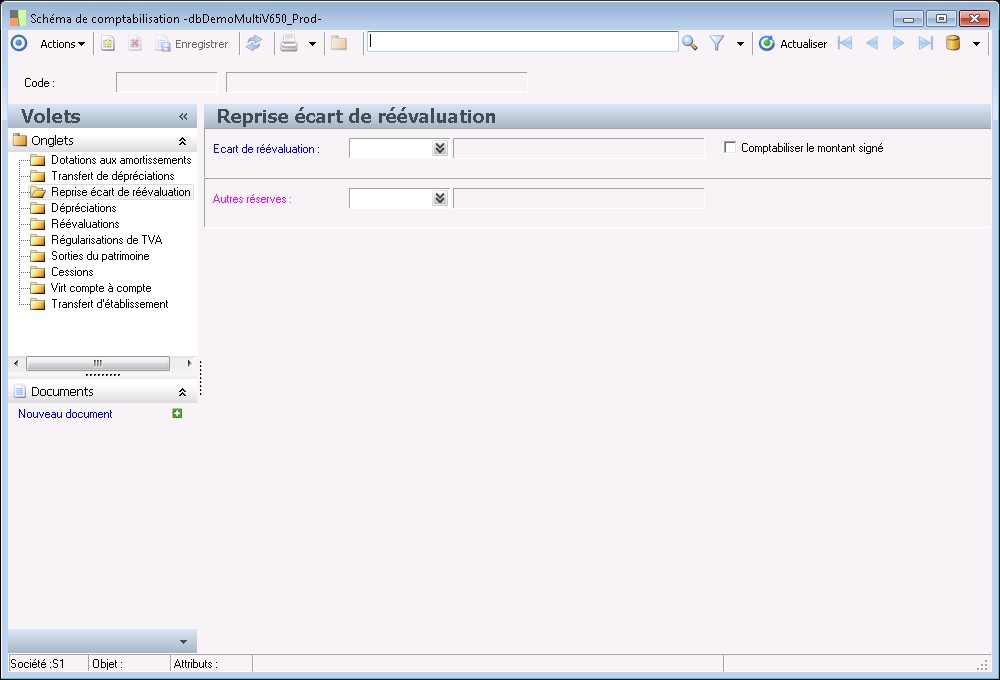
Task: Click the horizontal scrollbar in Onglets
Action: (98, 363)
